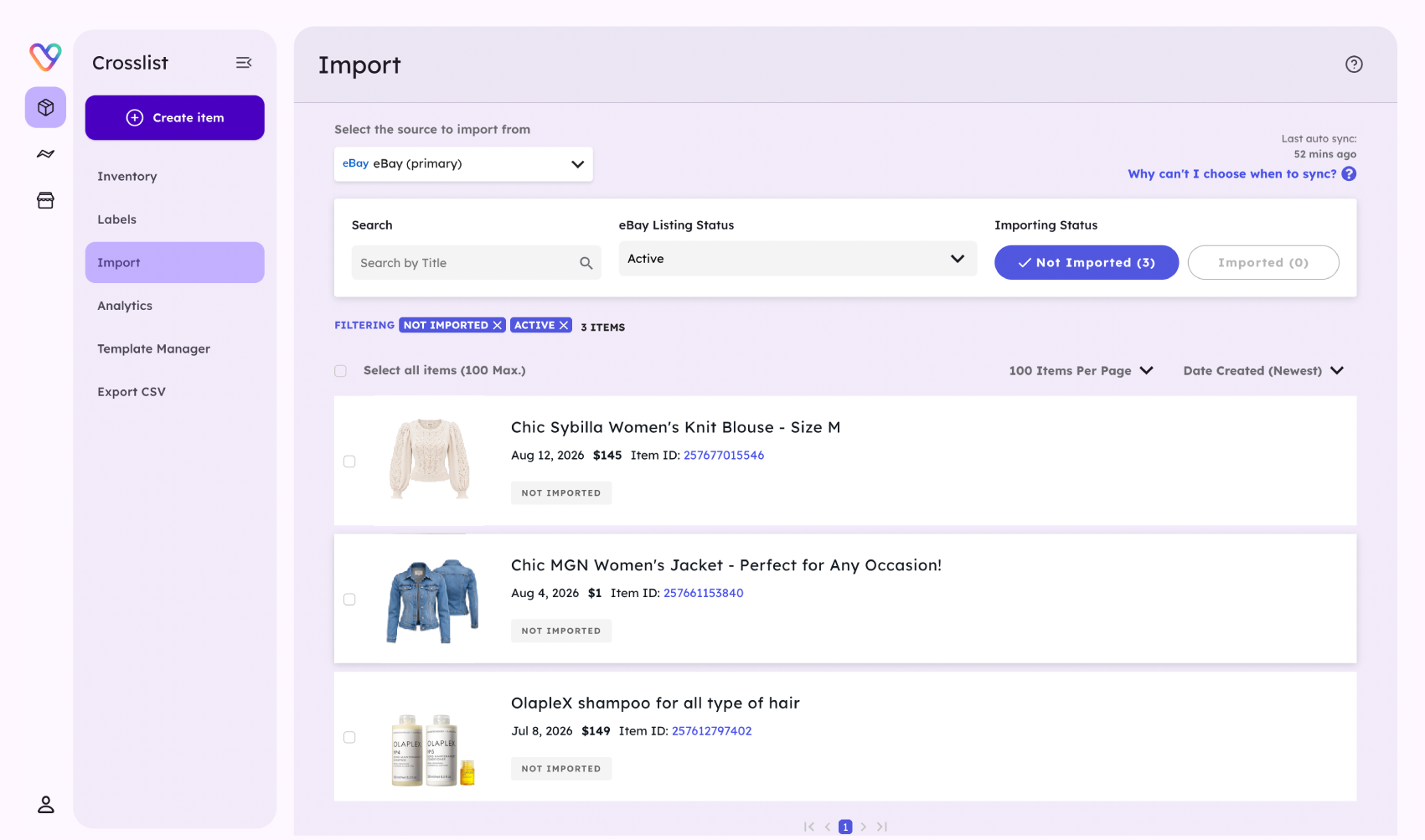
Task: Click the search magnifier icon
Action: [586, 263]
